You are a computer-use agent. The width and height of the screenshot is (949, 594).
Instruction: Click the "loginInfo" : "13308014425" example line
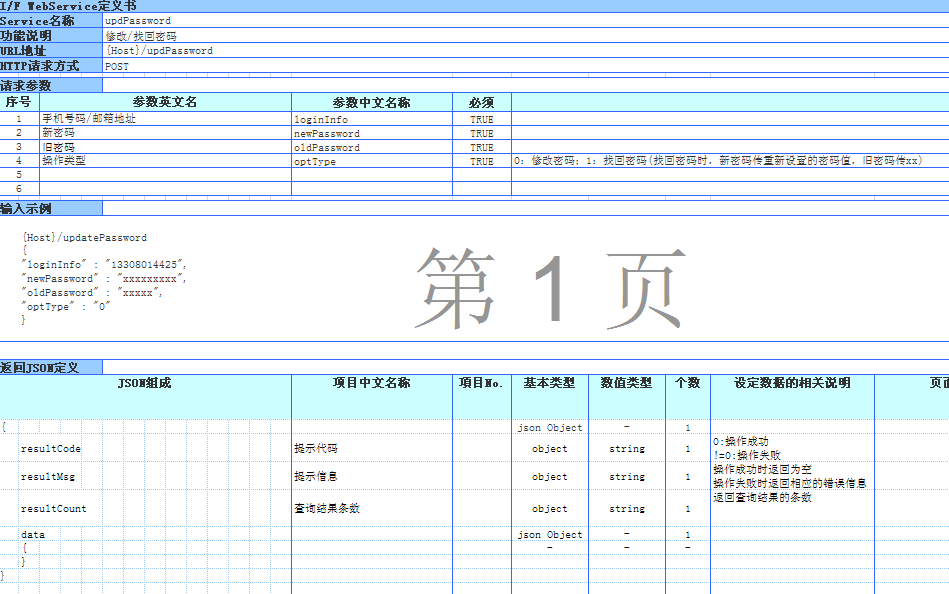point(104,265)
